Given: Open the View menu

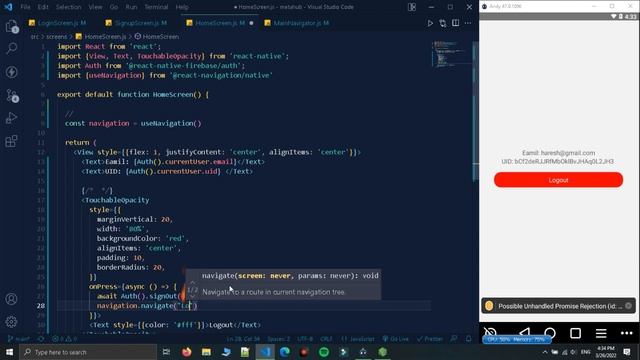Looking at the screenshot, I should click(95, 7).
